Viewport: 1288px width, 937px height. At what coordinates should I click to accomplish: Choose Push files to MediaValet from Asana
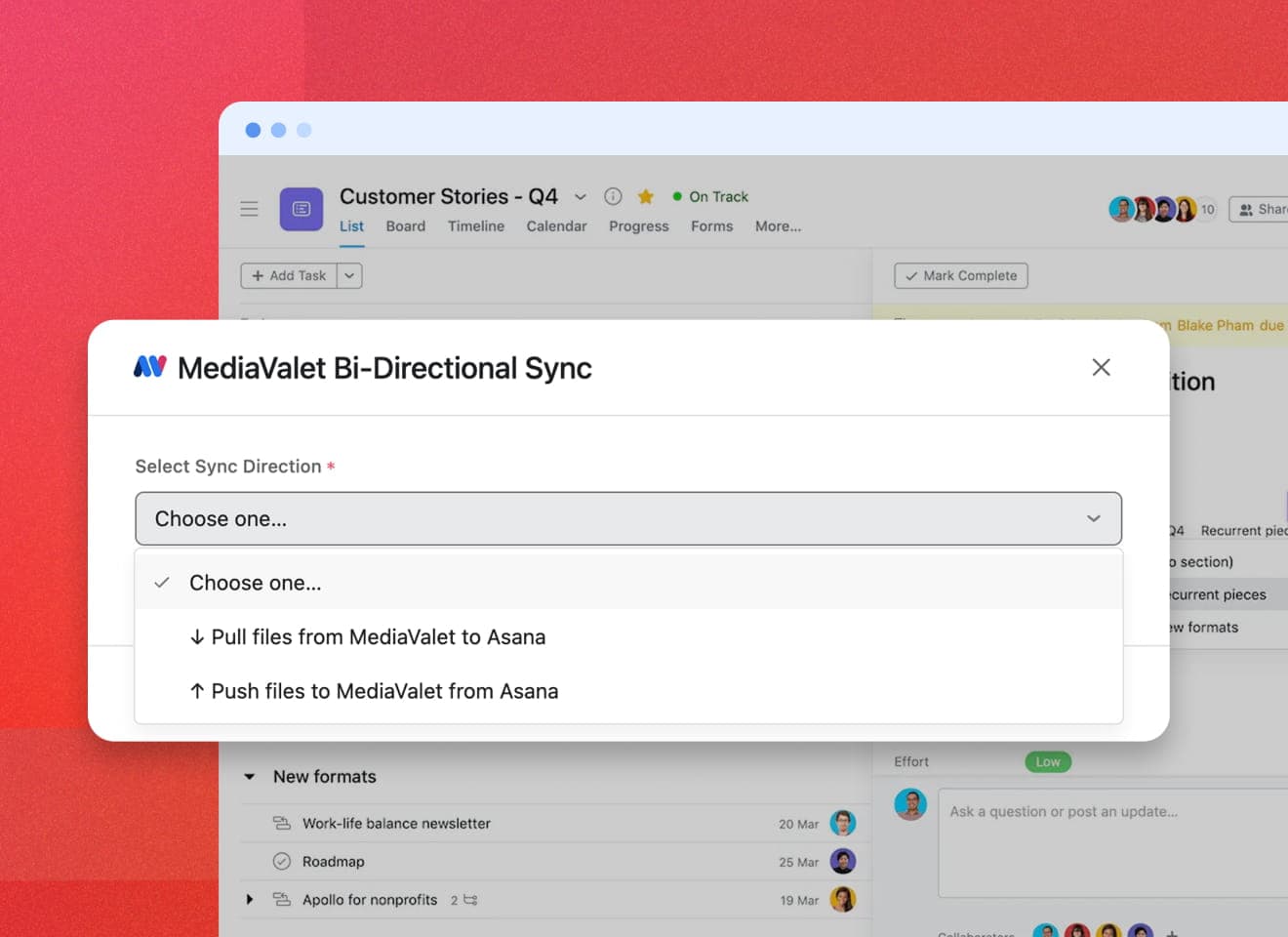628,691
